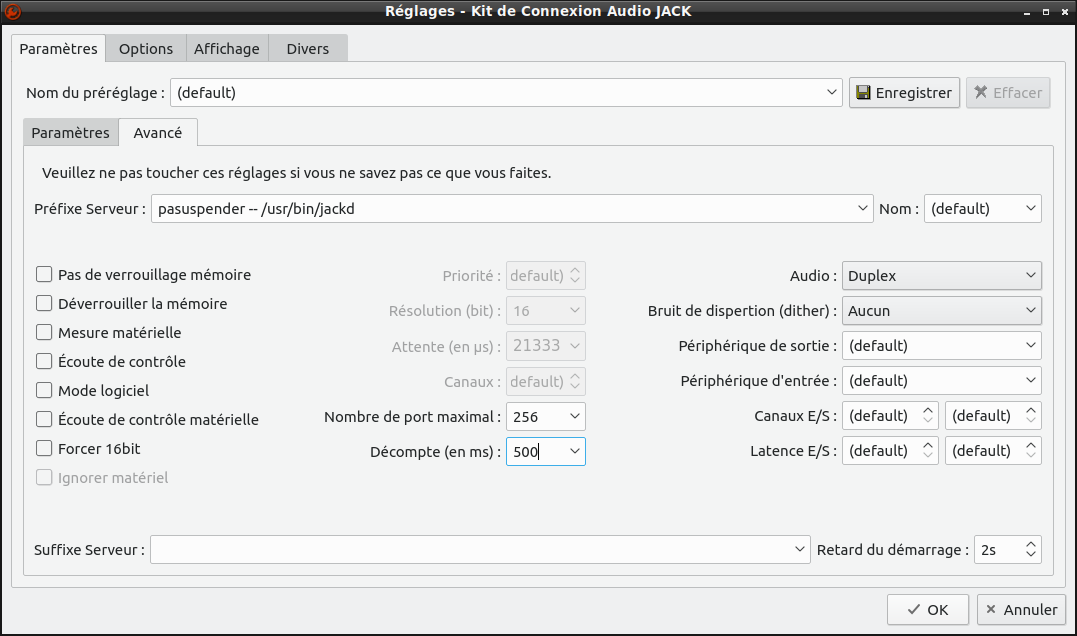This screenshot has height=636, width=1077.
Task: Click the floppy disk icon on Enregistrer
Action: point(863,93)
